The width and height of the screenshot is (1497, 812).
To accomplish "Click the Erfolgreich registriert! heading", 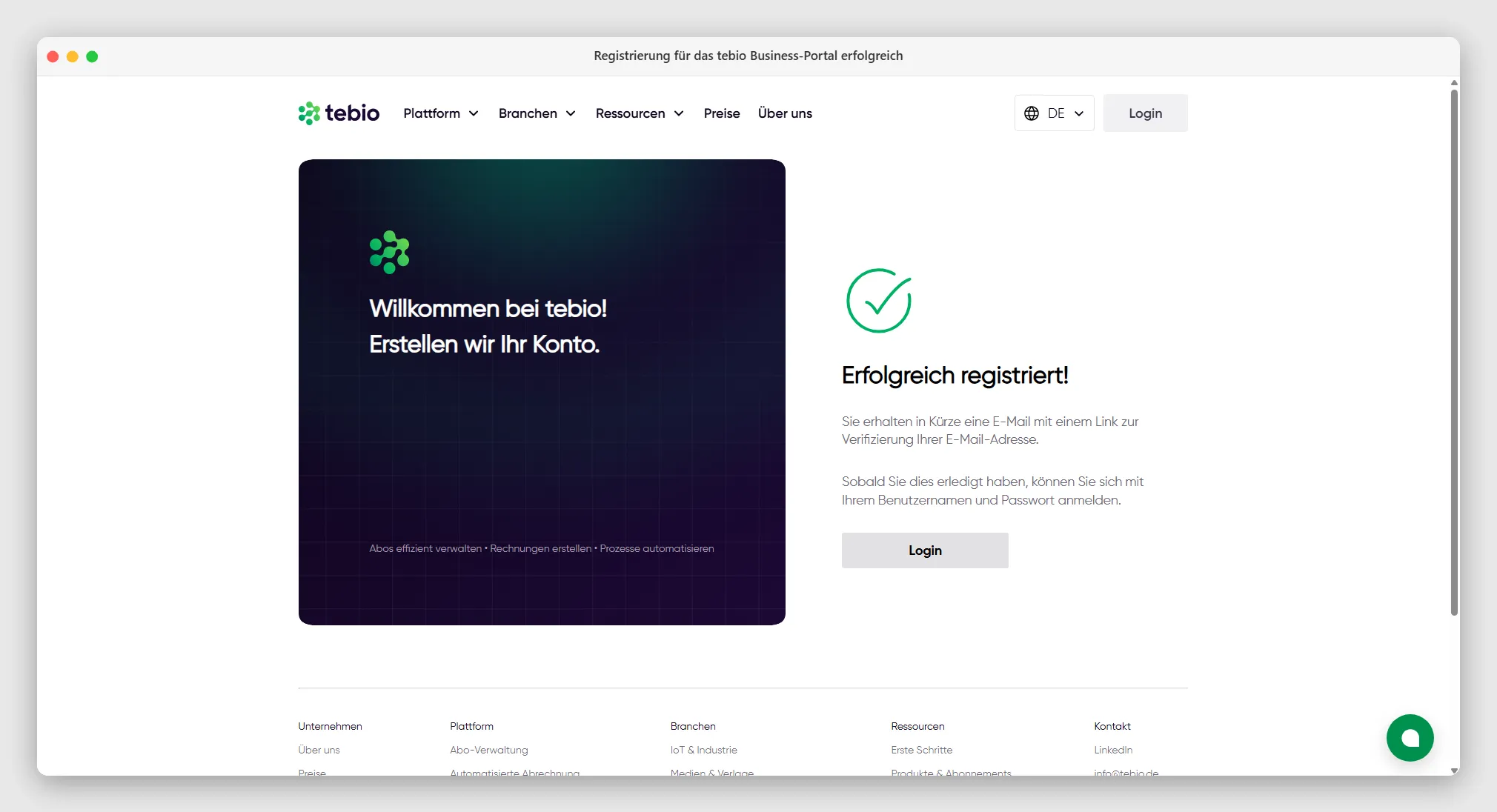I will click(x=955, y=376).
